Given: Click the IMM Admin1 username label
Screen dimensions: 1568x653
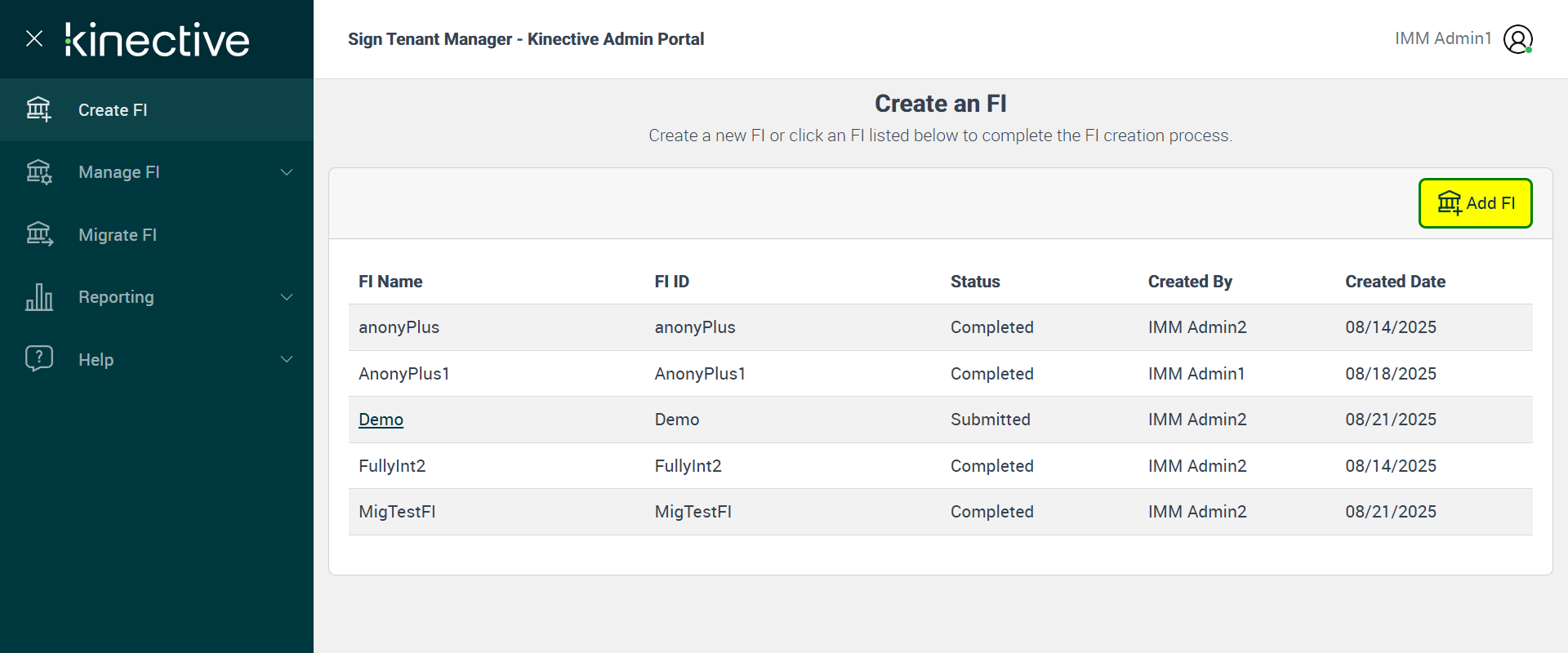Looking at the screenshot, I should [1442, 38].
